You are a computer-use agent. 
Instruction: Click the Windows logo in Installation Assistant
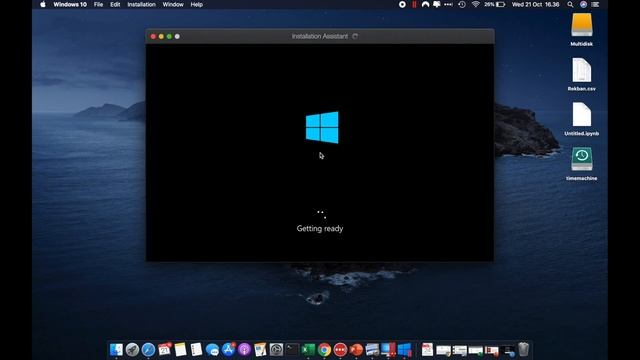pyautogui.click(x=322, y=127)
